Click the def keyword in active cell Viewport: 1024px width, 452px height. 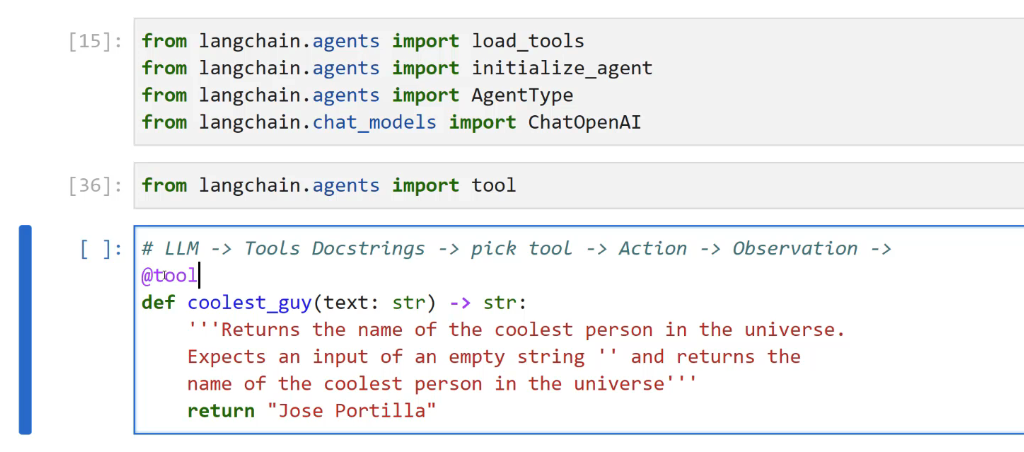point(158,302)
